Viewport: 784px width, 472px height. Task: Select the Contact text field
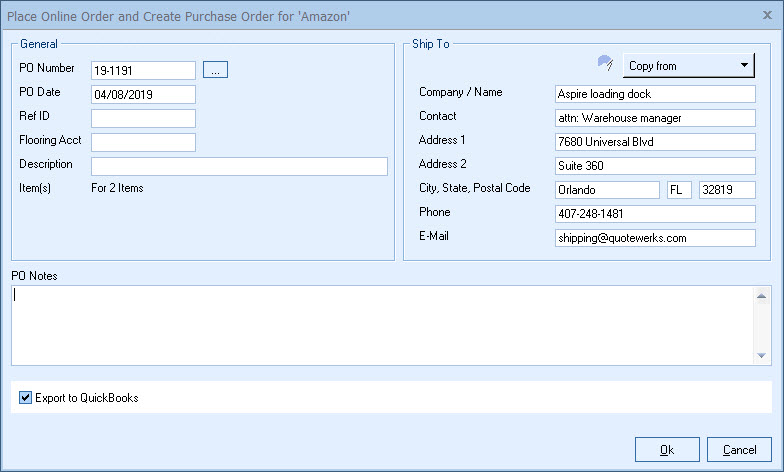tap(655, 118)
